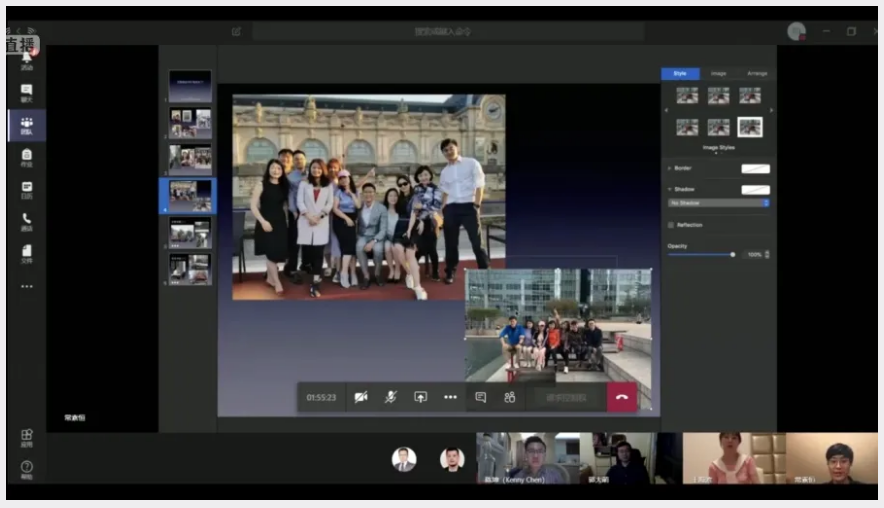Show the participants list
The width and height of the screenshot is (884, 508).
click(x=510, y=397)
